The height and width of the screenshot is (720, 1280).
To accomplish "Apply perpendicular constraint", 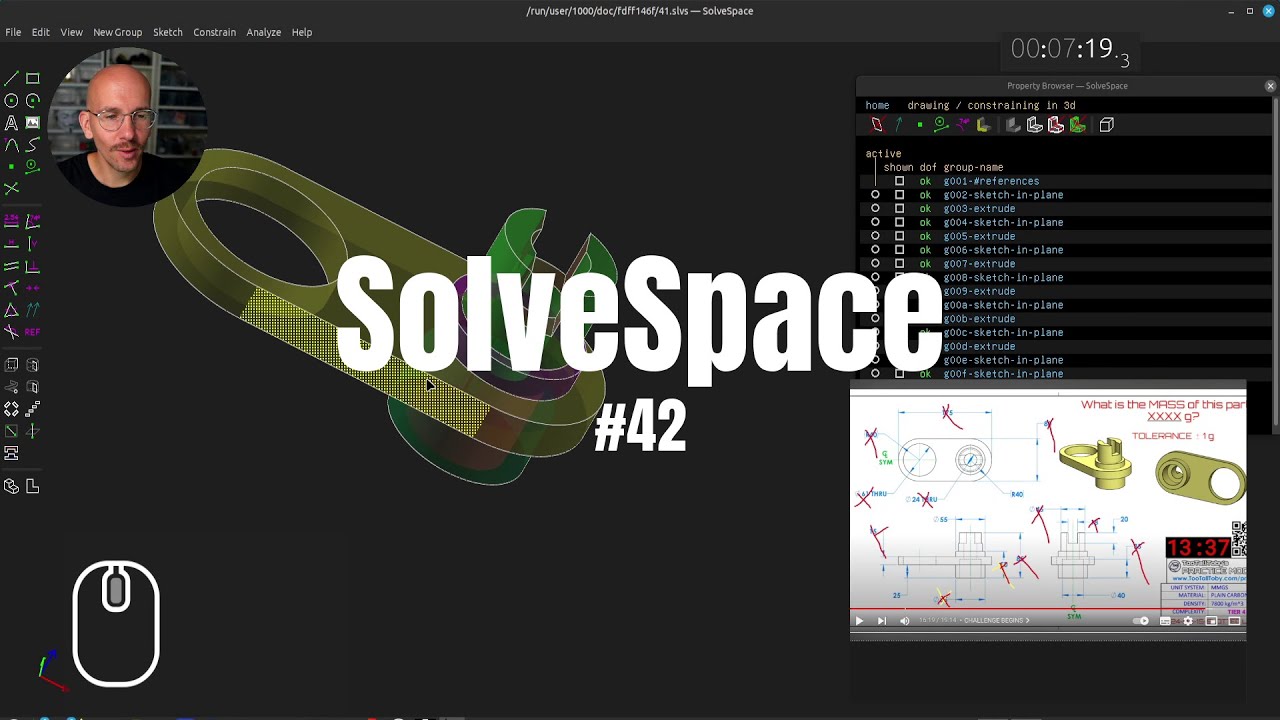I will tap(33, 265).
